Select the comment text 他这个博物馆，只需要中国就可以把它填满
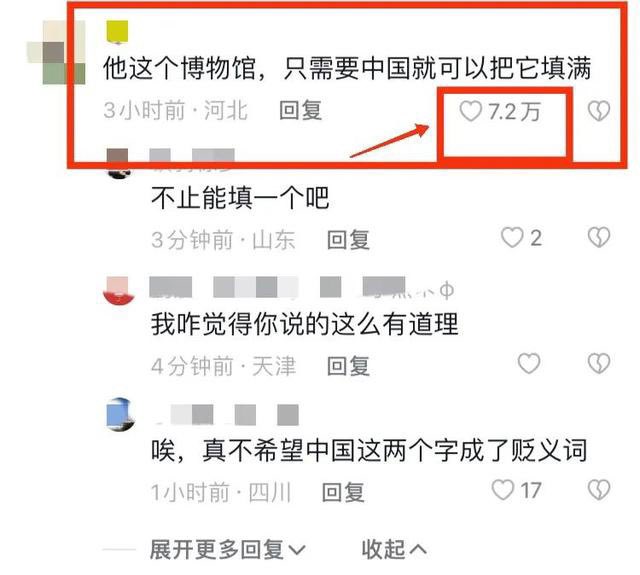This screenshot has width=640, height=575. click(347, 68)
